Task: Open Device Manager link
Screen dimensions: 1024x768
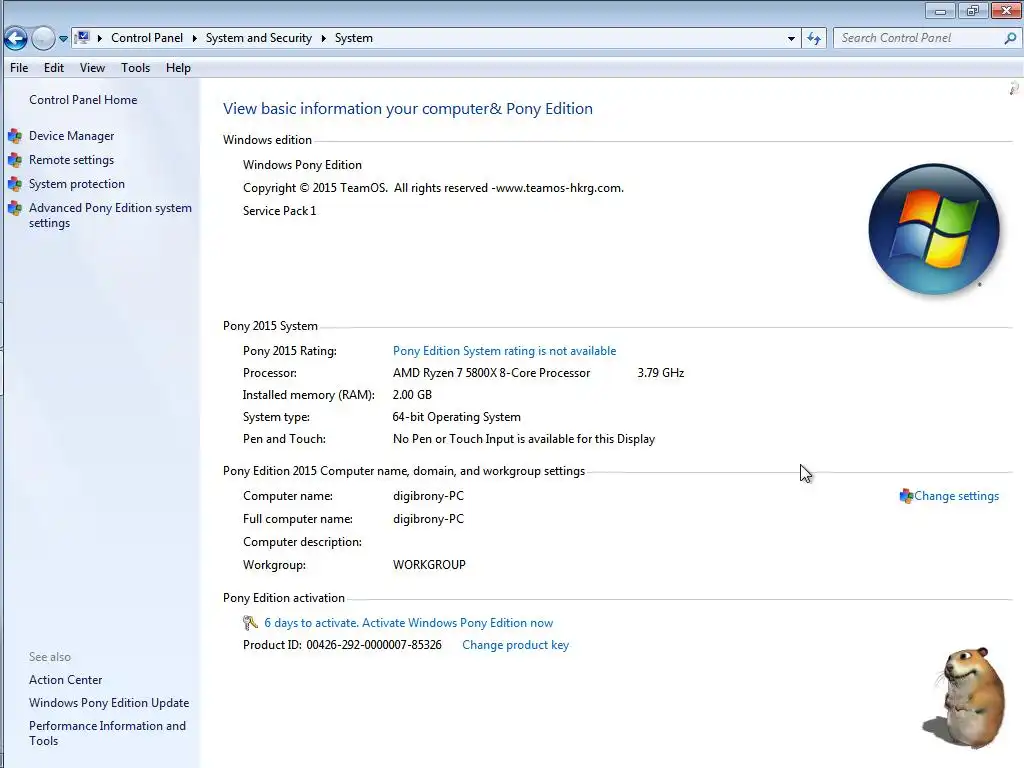Action: coord(72,136)
